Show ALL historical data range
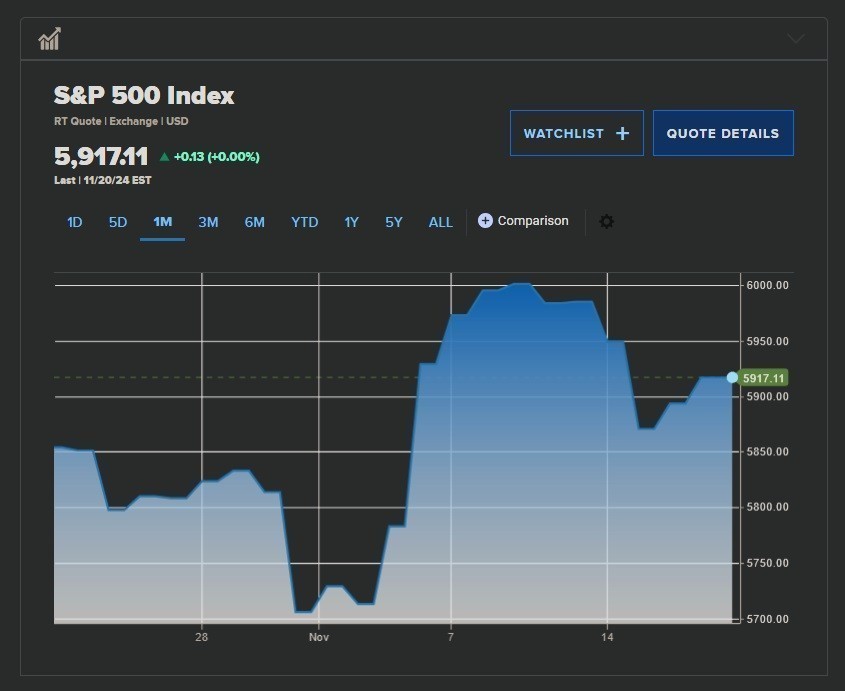The width and height of the screenshot is (845, 691). 440,222
